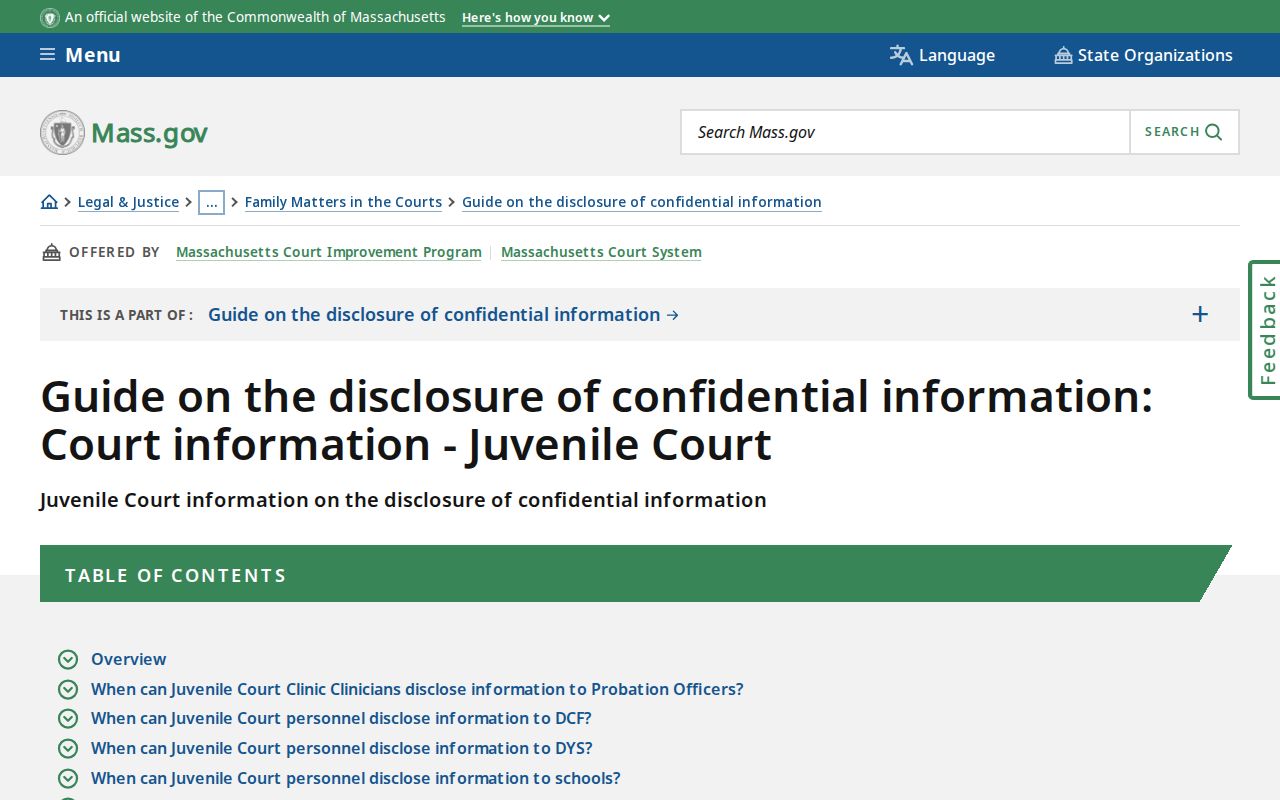The image size is (1280, 800).
Task: Open the parent guide link in 'This is a part of'
Action: click(x=443, y=315)
